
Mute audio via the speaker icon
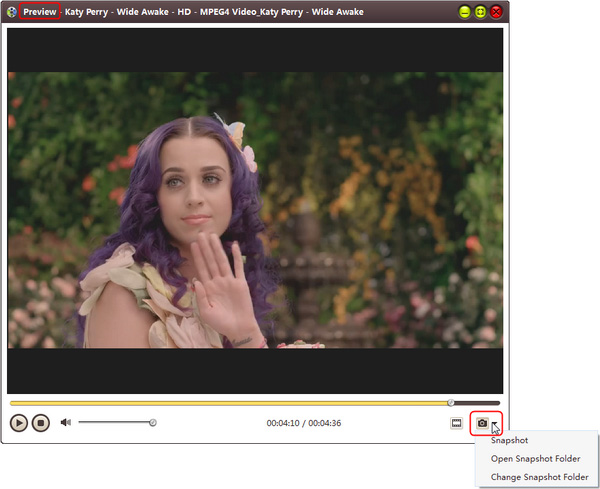pos(66,423)
